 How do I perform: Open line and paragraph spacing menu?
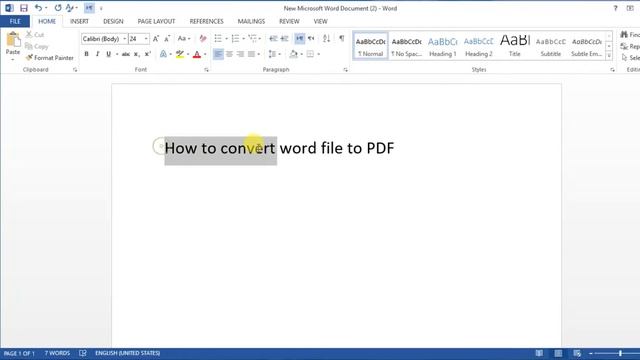pyautogui.click(x=274, y=54)
